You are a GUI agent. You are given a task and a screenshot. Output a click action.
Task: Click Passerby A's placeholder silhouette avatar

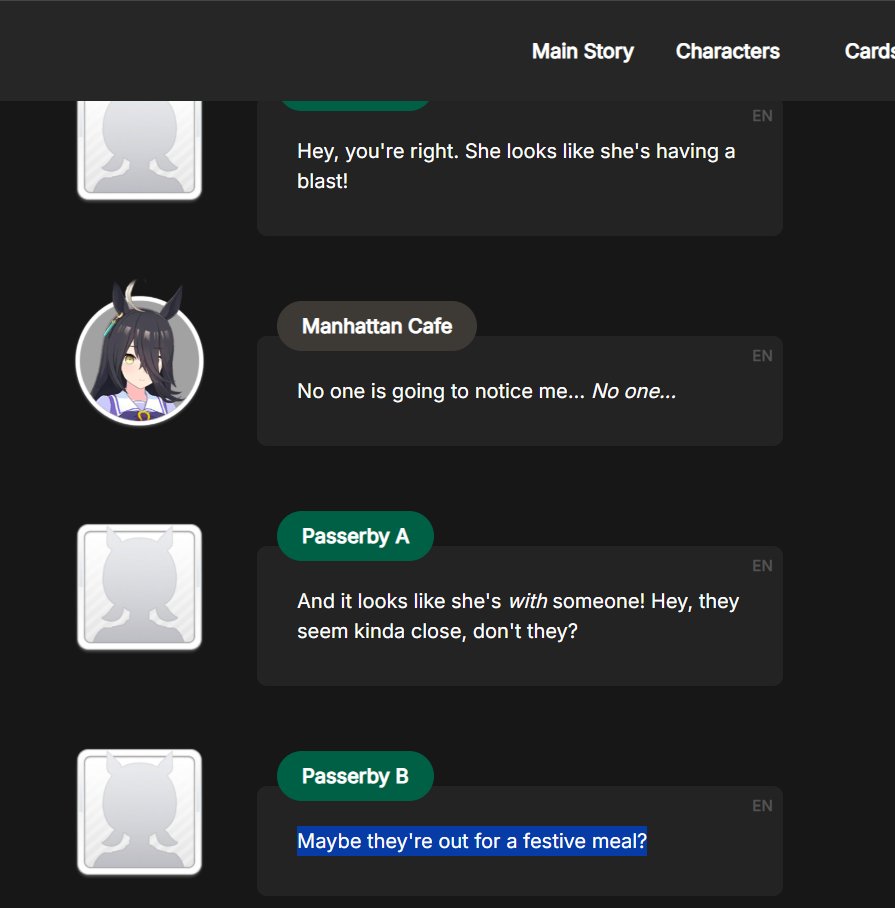[140, 587]
